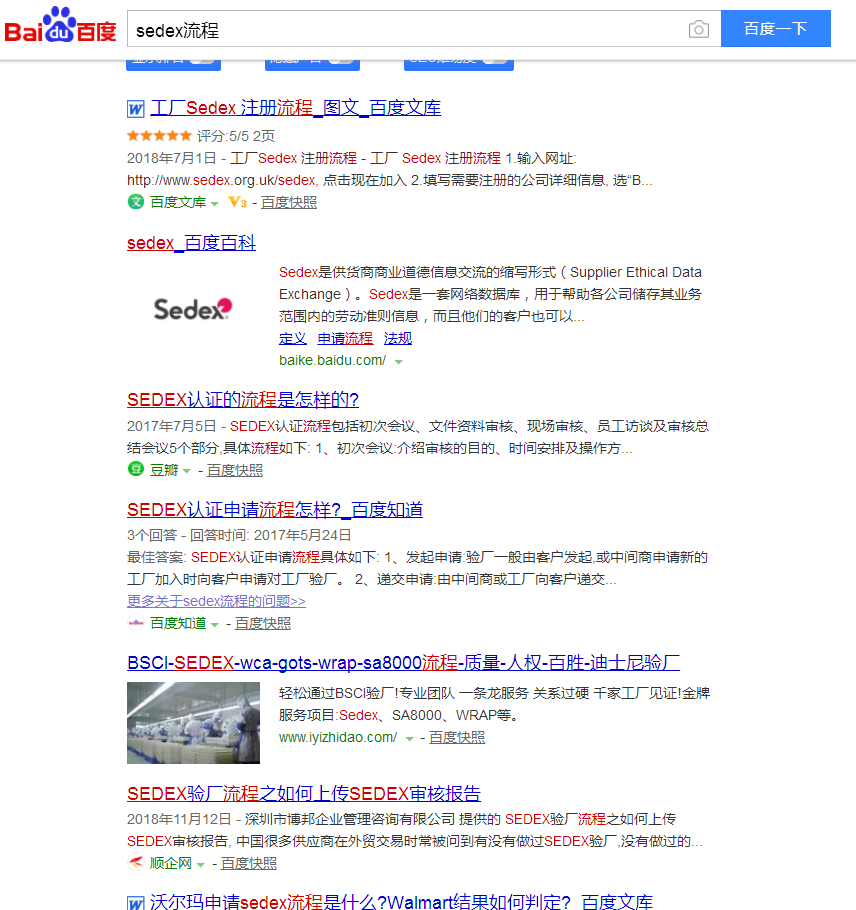Image resolution: width=856 pixels, height=910 pixels.
Task: Click the snippet starting 2018年11月12日 - 深圳市博邦企业管理咨询
Action: [415, 830]
